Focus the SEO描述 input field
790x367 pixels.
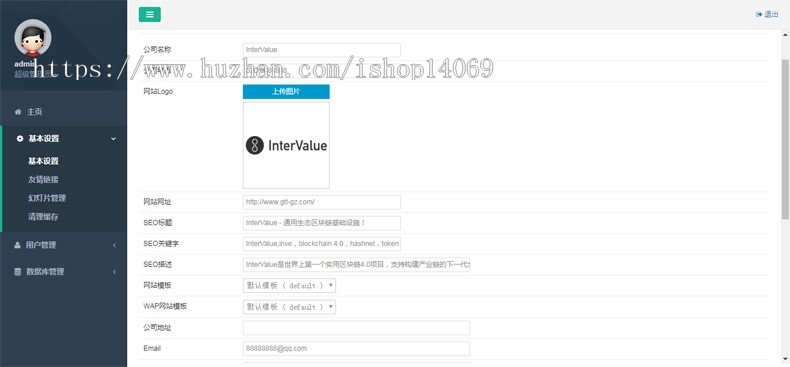(356, 265)
